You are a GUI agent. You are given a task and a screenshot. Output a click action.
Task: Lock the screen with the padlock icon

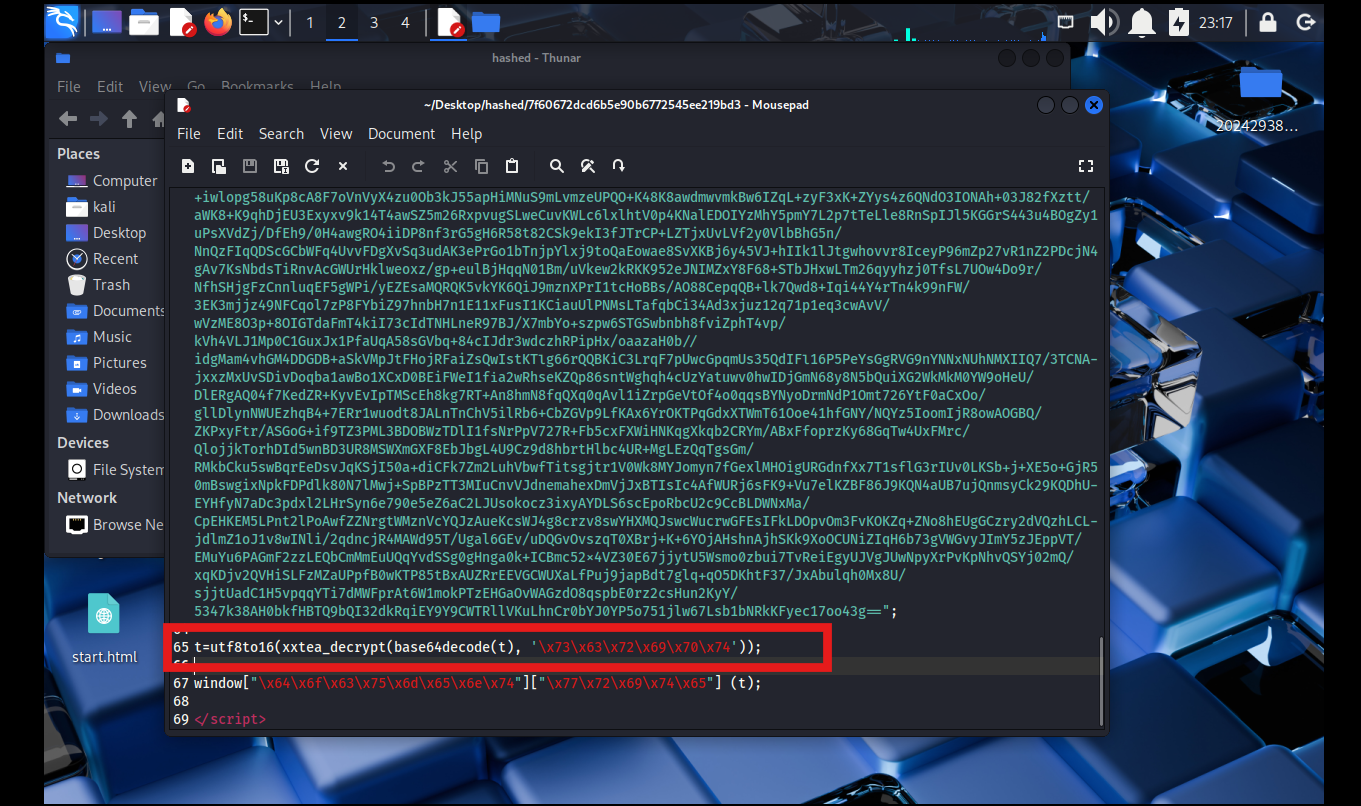(1268, 22)
